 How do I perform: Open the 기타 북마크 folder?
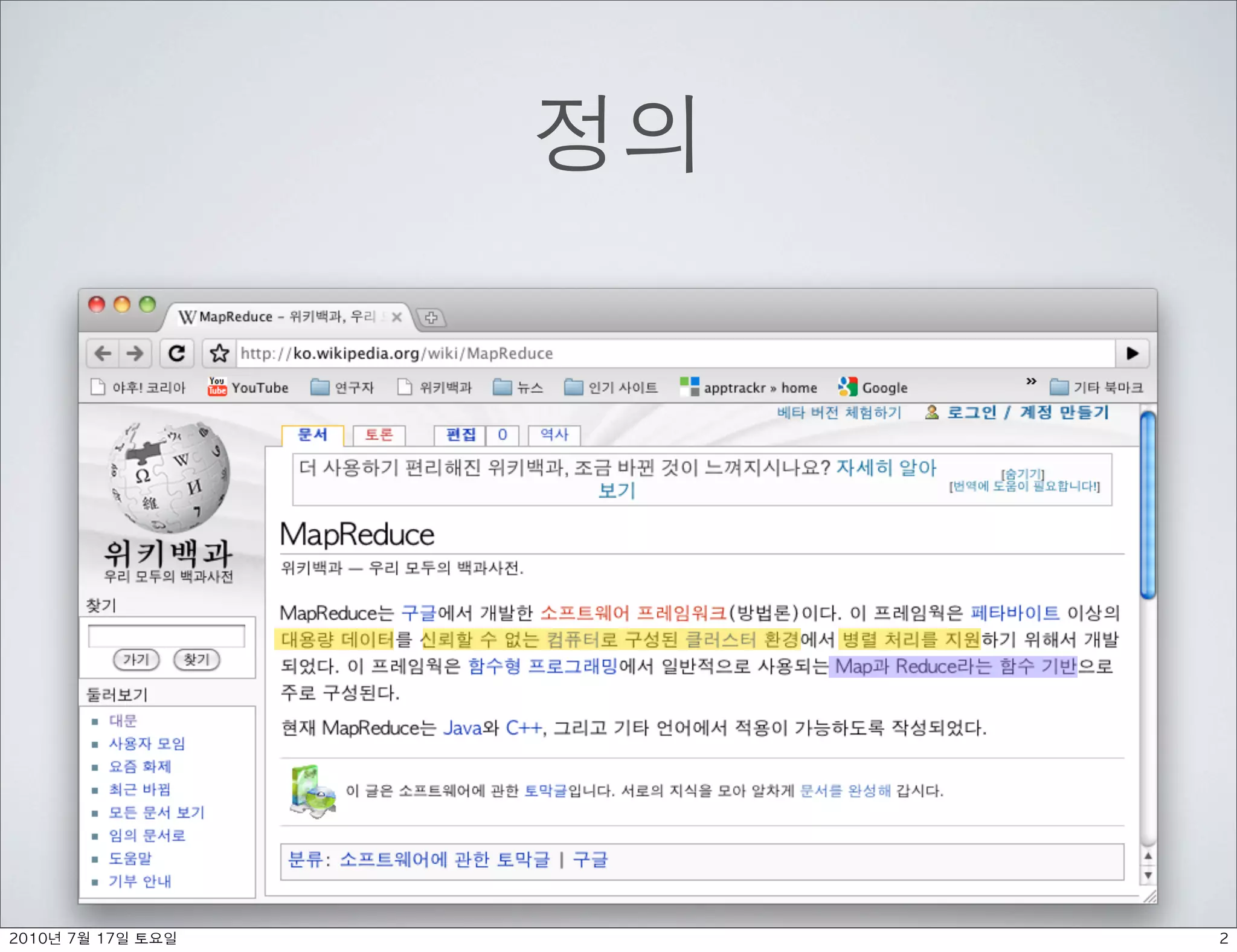point(1096,387)
